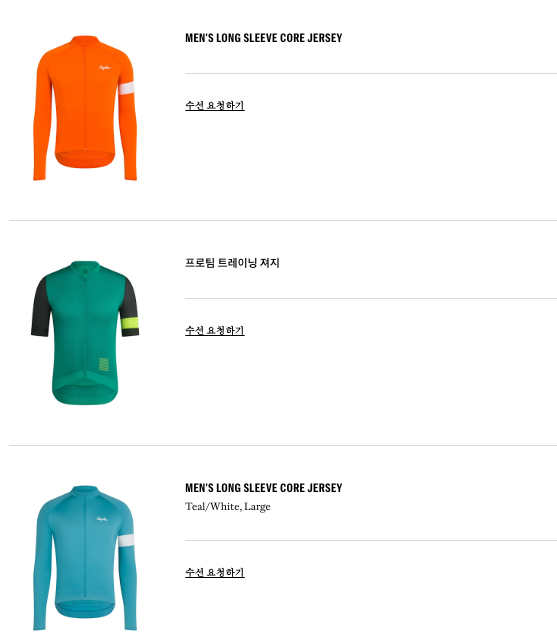Click the yellow armband on green jersey

point(130,323)
